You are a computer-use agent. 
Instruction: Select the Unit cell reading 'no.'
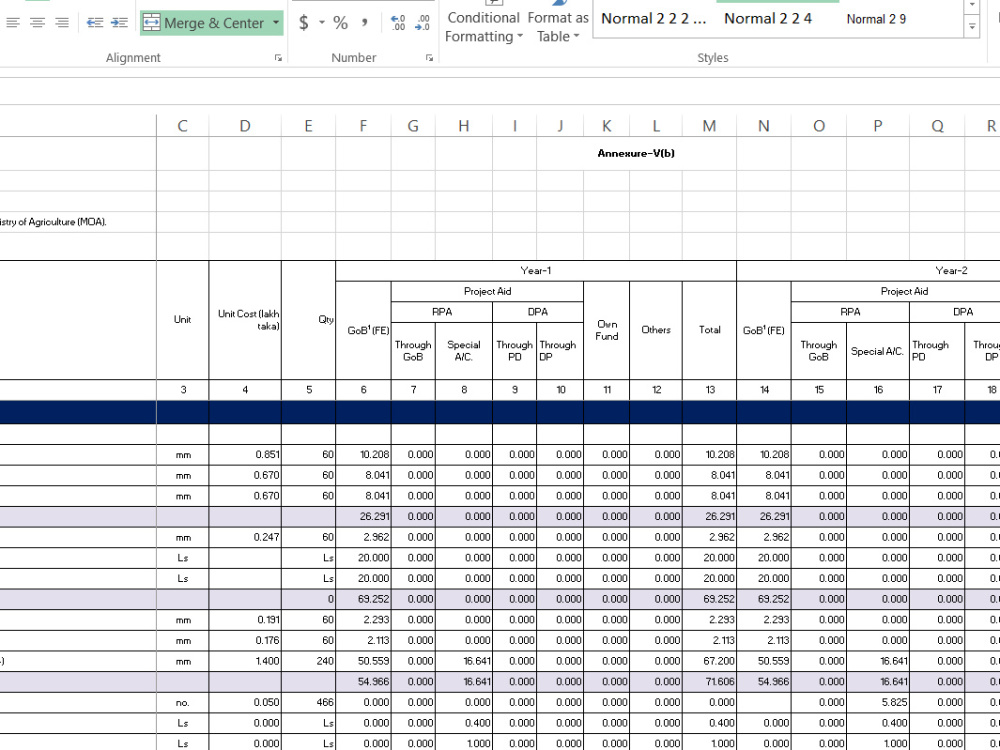click(x=182, y=702)
